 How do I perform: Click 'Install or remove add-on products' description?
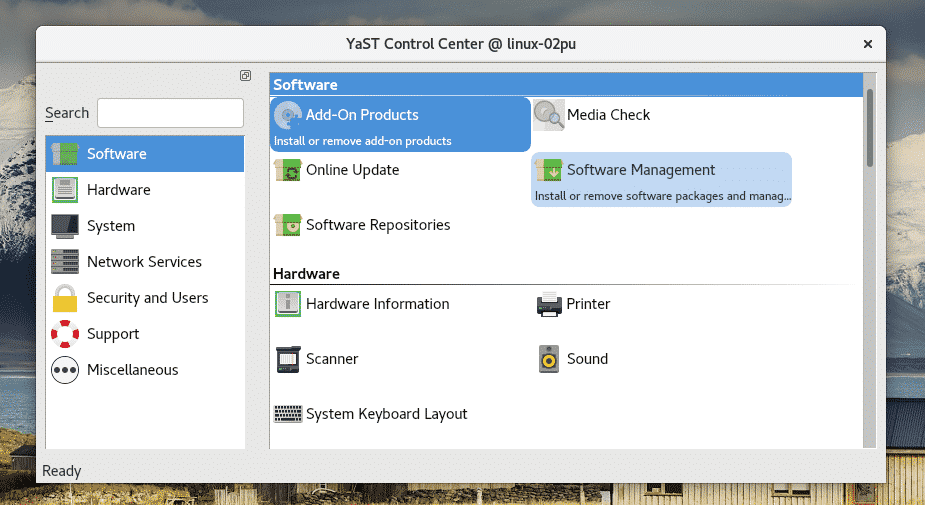362,141
